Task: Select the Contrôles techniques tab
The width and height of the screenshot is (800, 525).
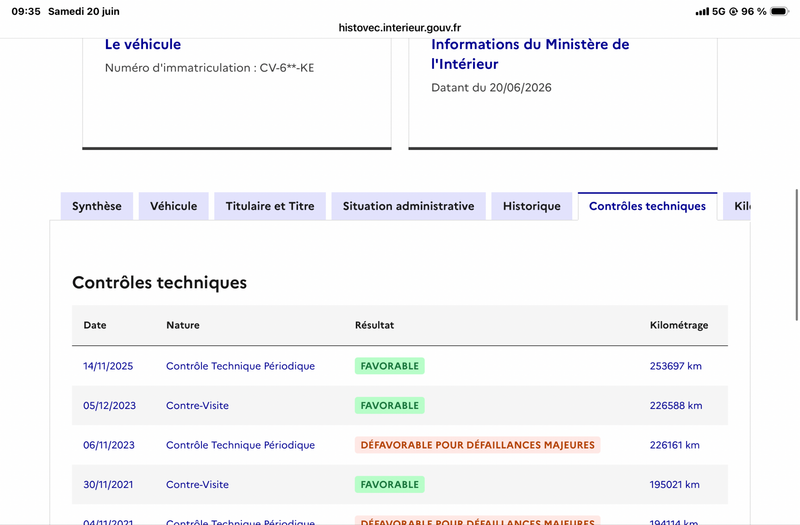Action: point(647,206)
